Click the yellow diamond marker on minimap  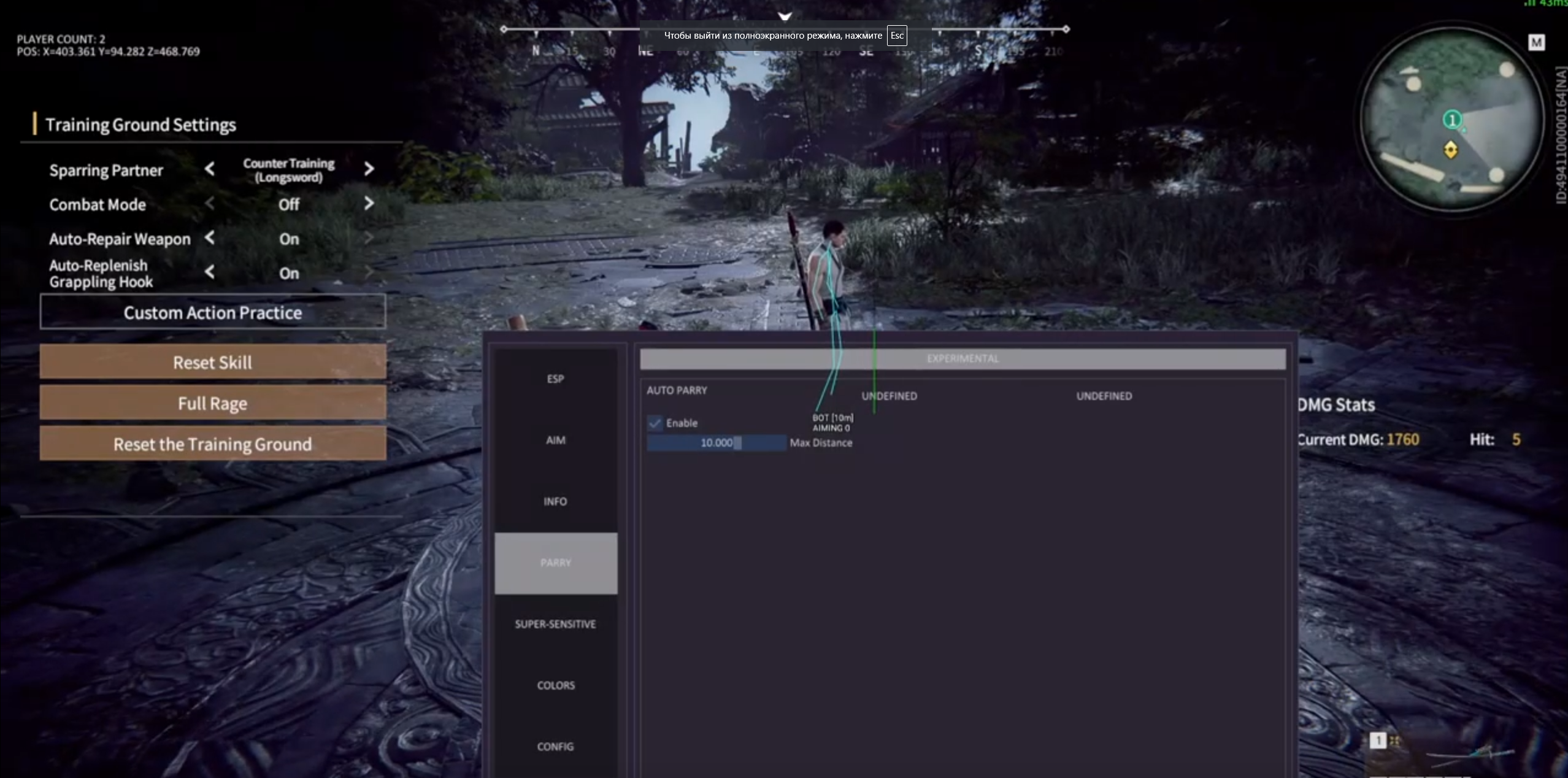point(1450,150)
